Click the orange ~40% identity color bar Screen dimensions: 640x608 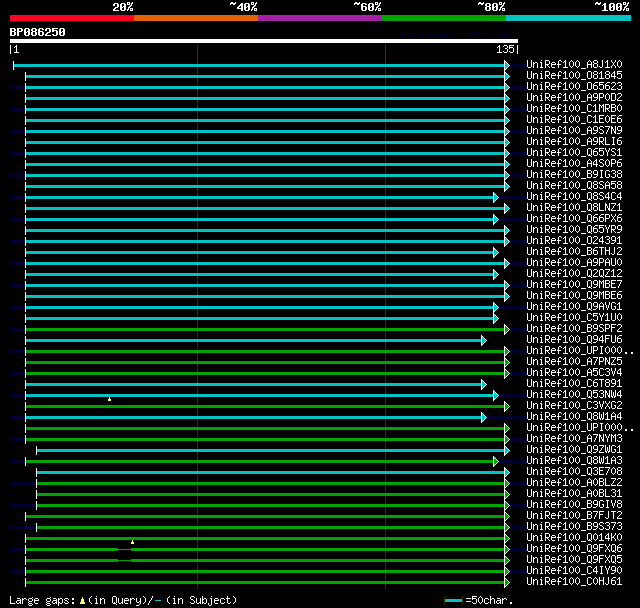coord(196,18)
